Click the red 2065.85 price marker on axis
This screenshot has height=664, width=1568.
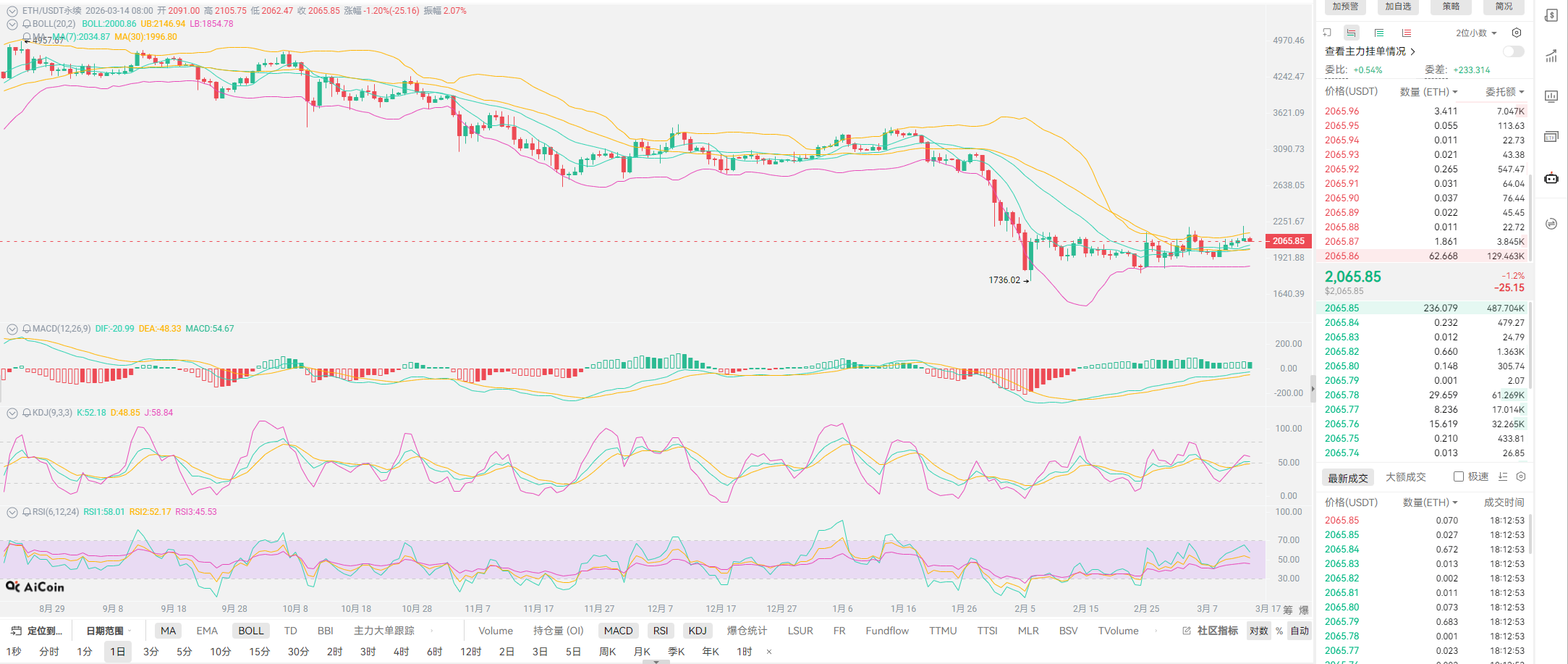[x=1288, y=241]
